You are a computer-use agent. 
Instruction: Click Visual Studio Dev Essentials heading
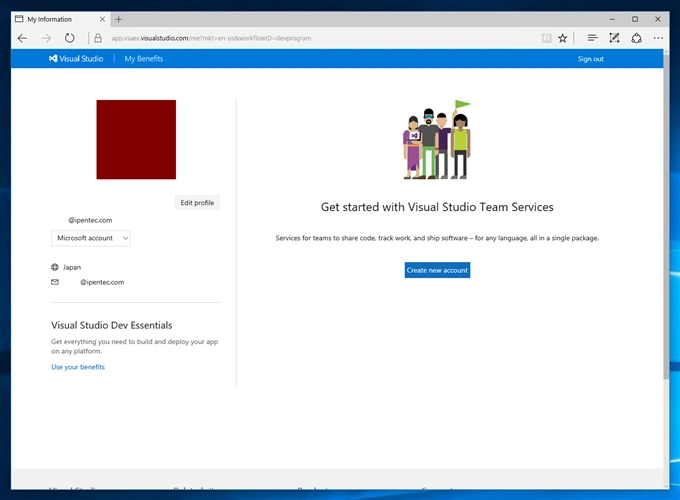[x=111, y=325]
